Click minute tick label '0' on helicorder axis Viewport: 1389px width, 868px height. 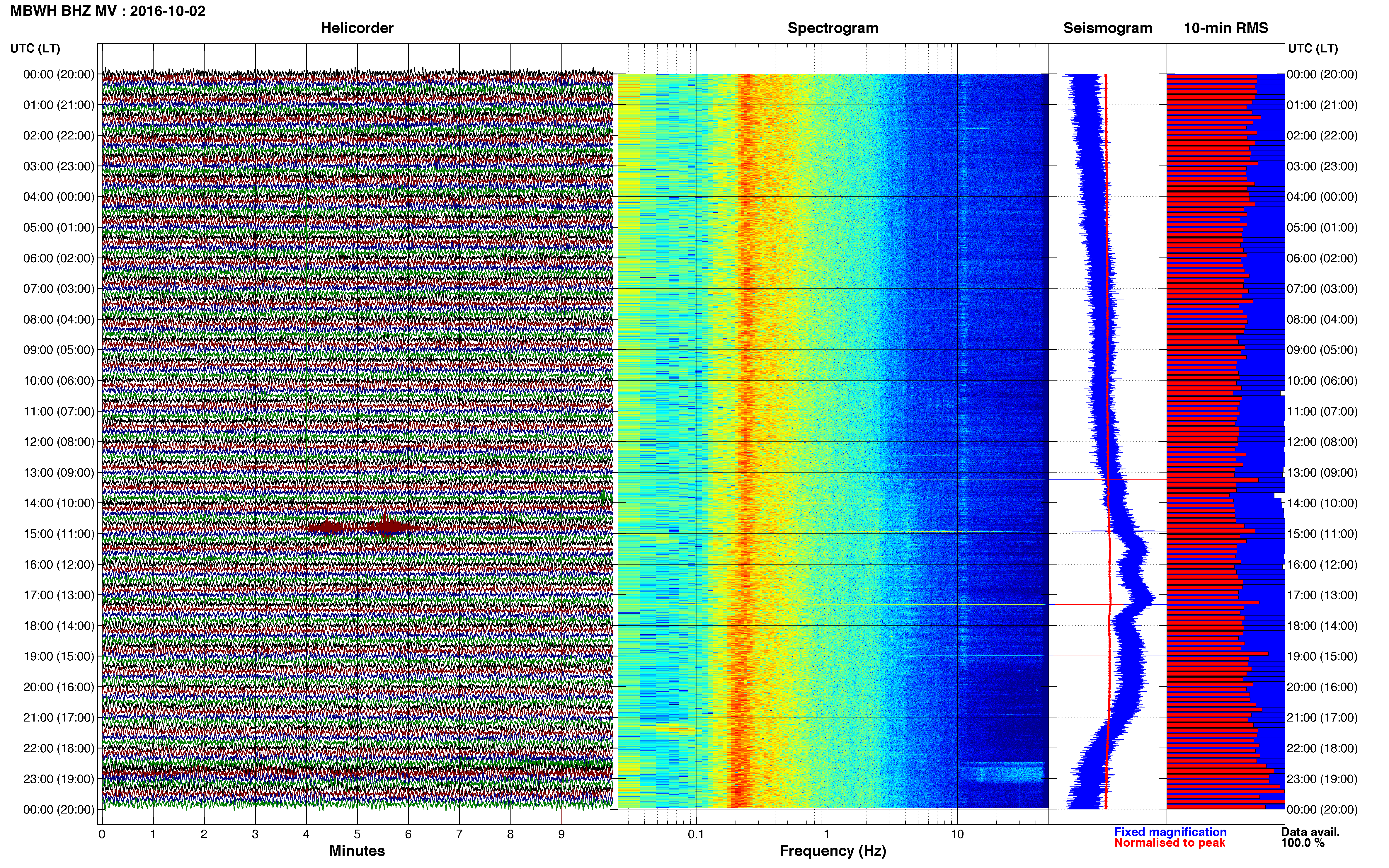coord(102,834)
